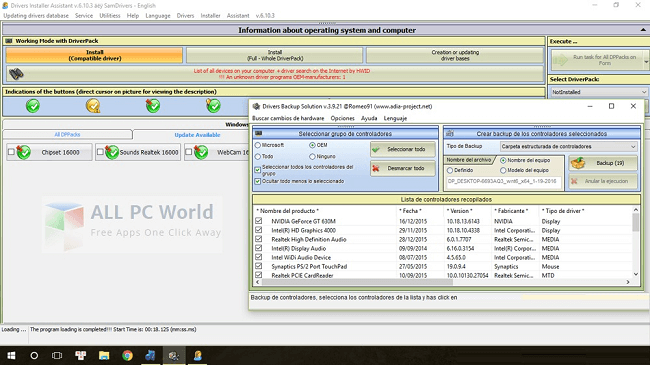Image resolution: width=650 pixels, height=365 pixels.
Task: Uncheck Realtek High Definition Audio driver
Action: pos(259,239)
